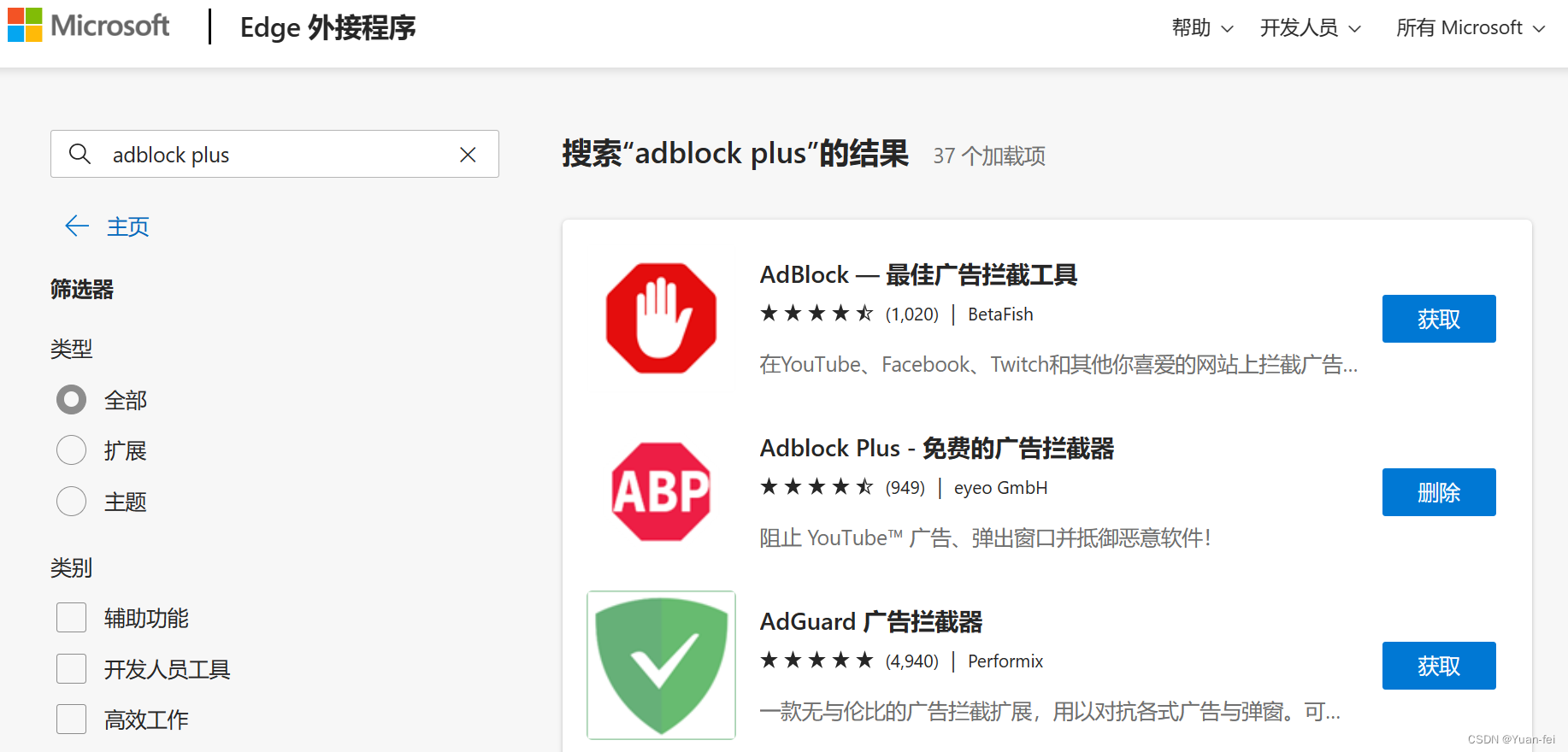Check the 高效工作 category checkbox

pyautogui.click(x=72, y=719)
